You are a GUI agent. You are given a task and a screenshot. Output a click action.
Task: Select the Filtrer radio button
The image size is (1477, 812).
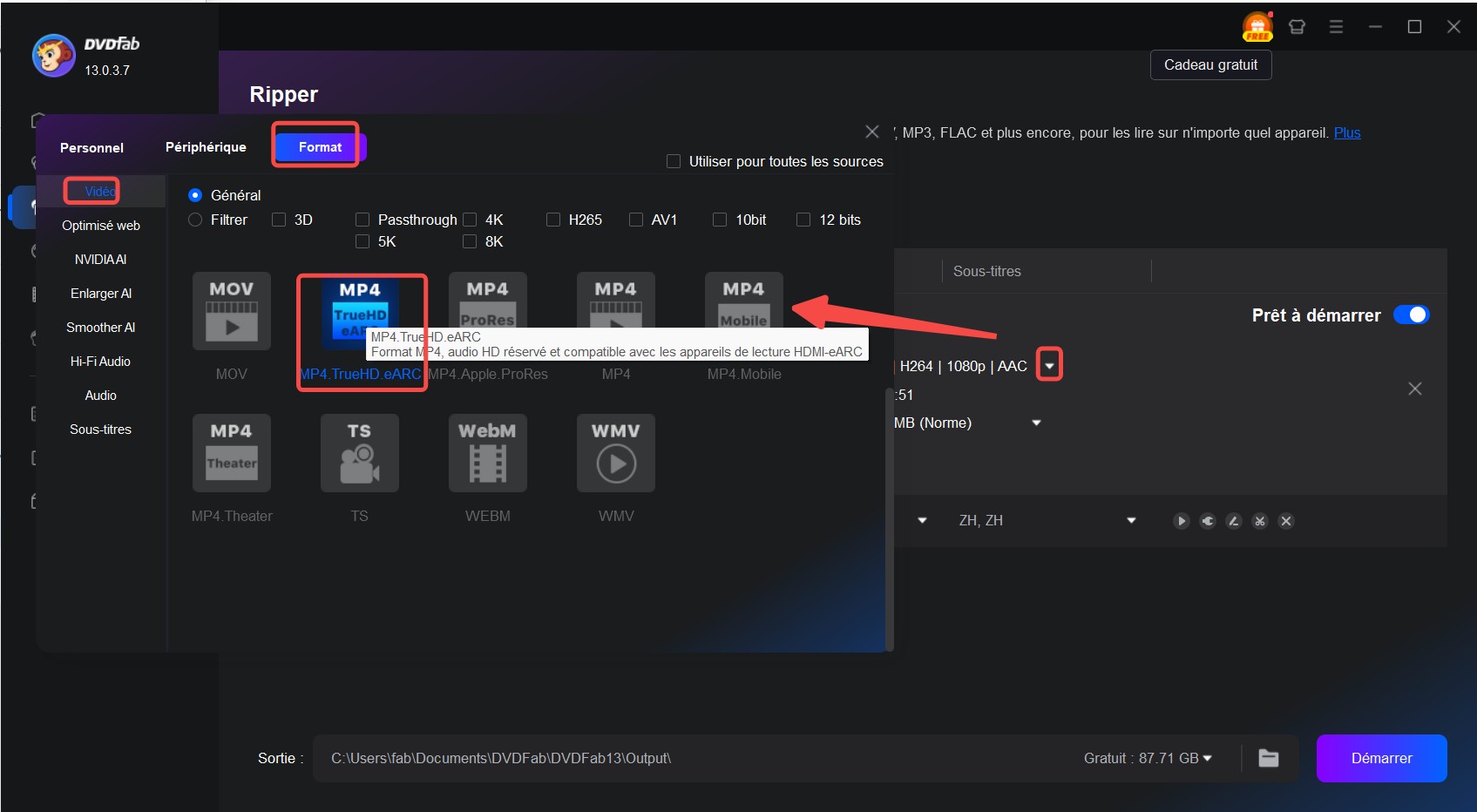[x=195, y=220]
